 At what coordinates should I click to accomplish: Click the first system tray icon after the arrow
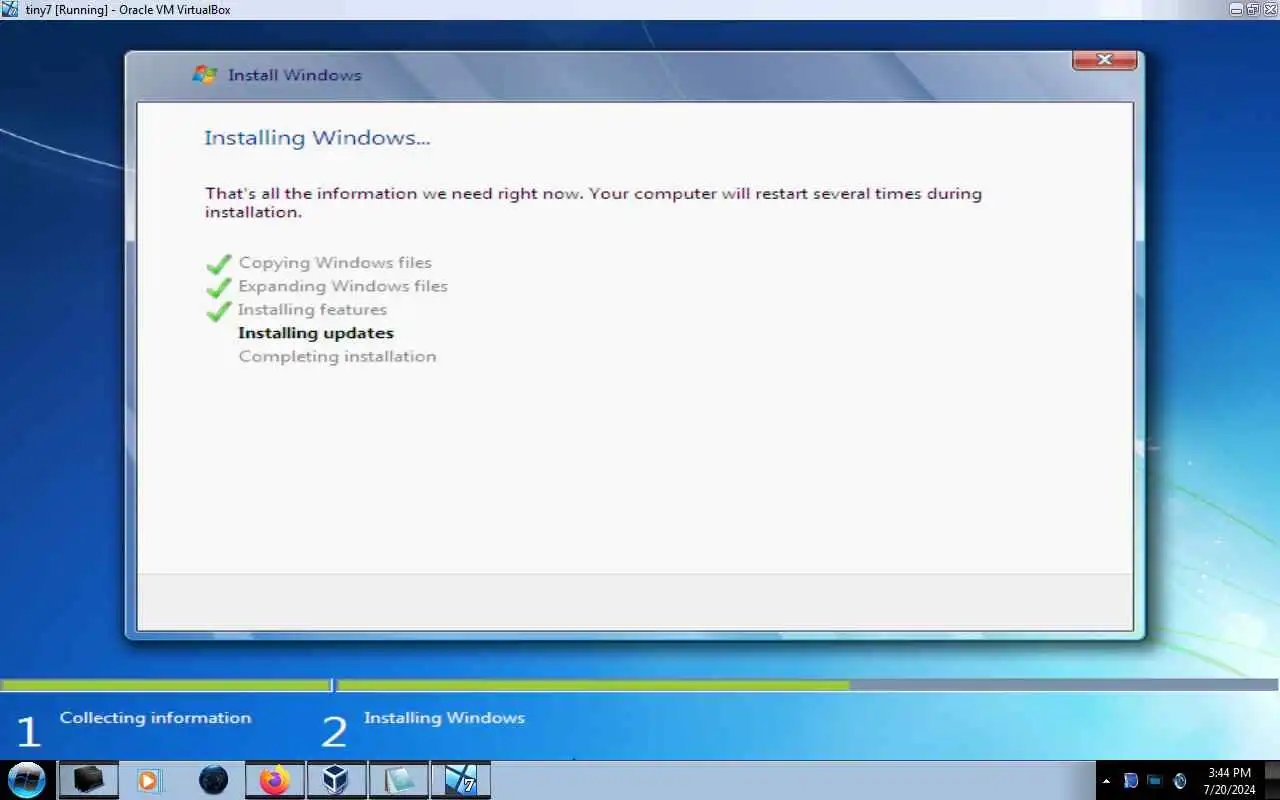click(x=1131, y=780)
